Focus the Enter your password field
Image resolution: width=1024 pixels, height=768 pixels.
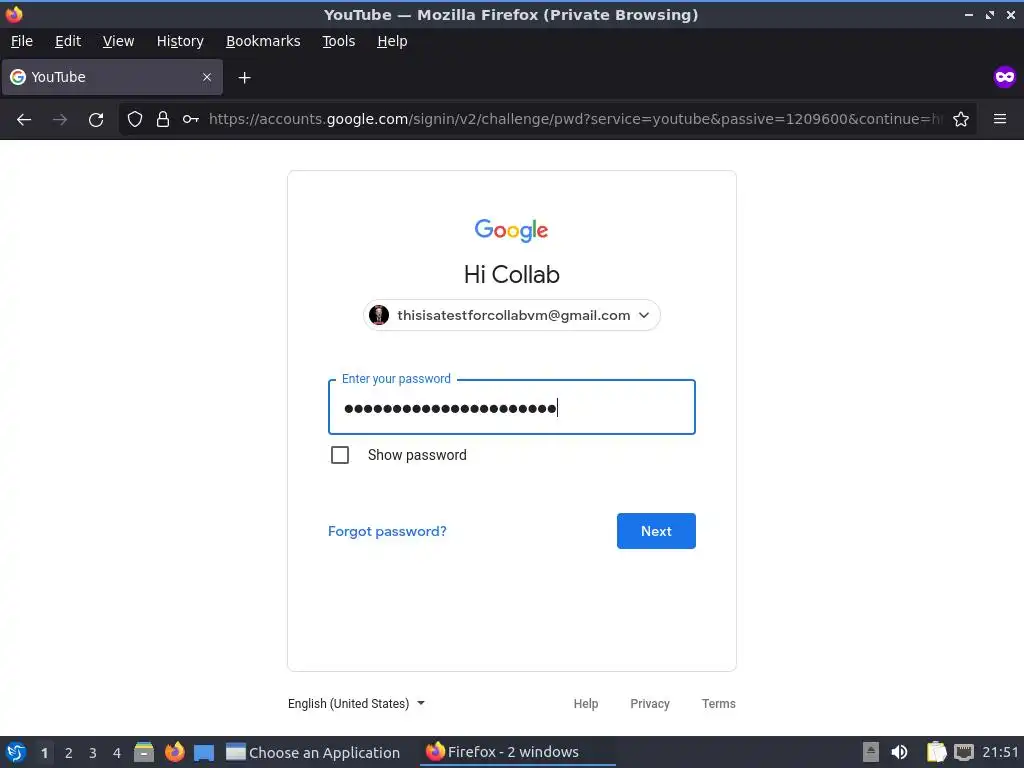pos(511,408)
